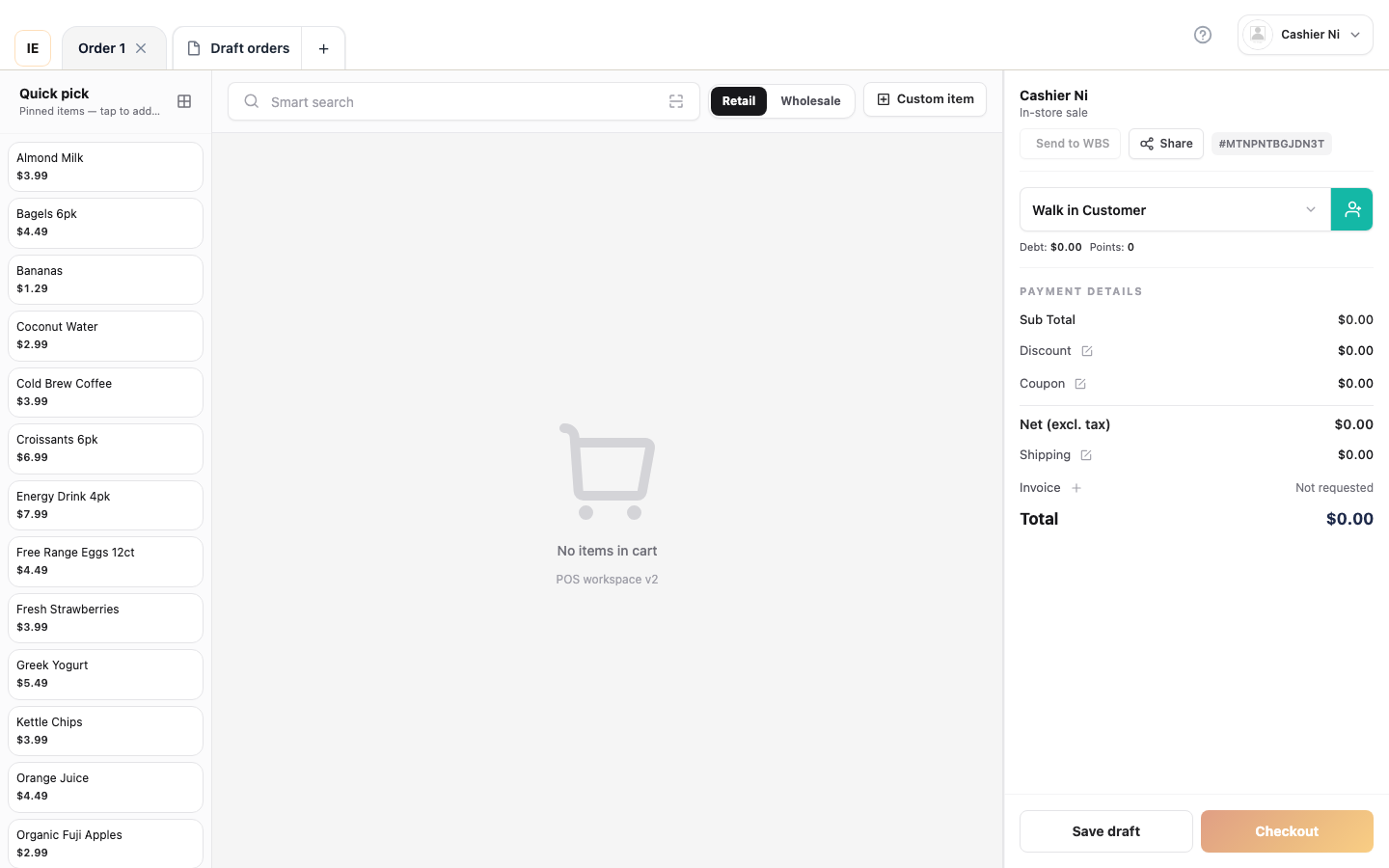Focus the Smart search field
Viewport: 1389px width, 868px height.
[464, 101]
